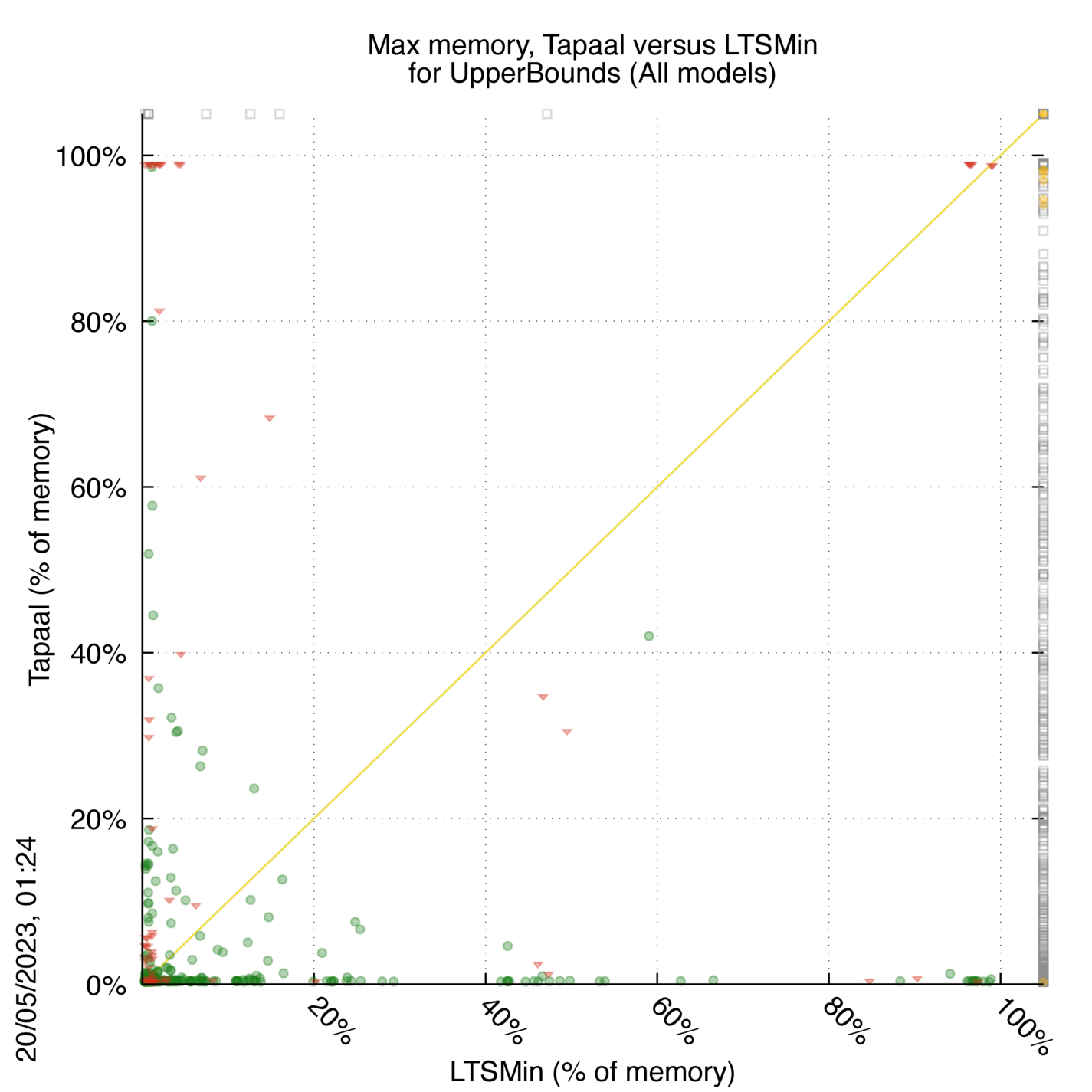Click the y-axis tick label '100%'
The width and height of the screenshot is (1092, 1092).
(90, 158)
